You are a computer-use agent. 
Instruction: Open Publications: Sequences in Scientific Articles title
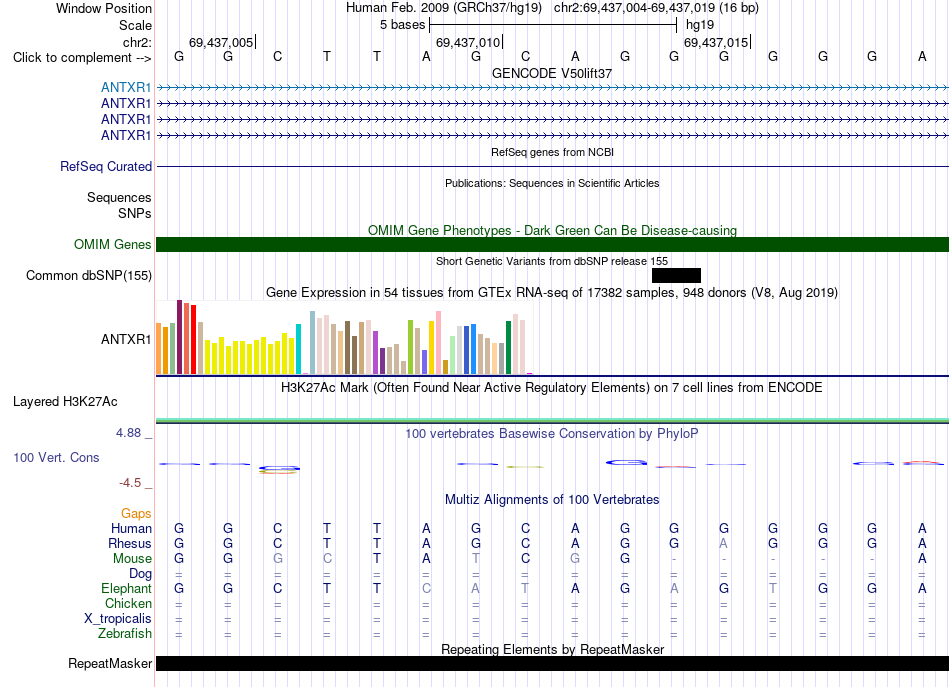click(x=552, y=183)
